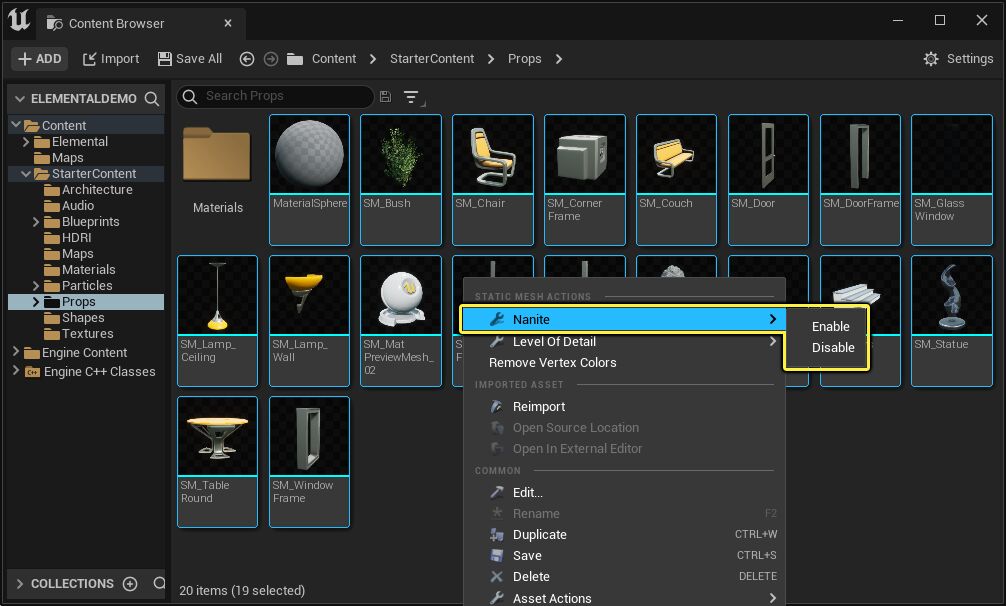Click the Save All disk icon
1006x606 pixels.
click(x=165, y=59)
